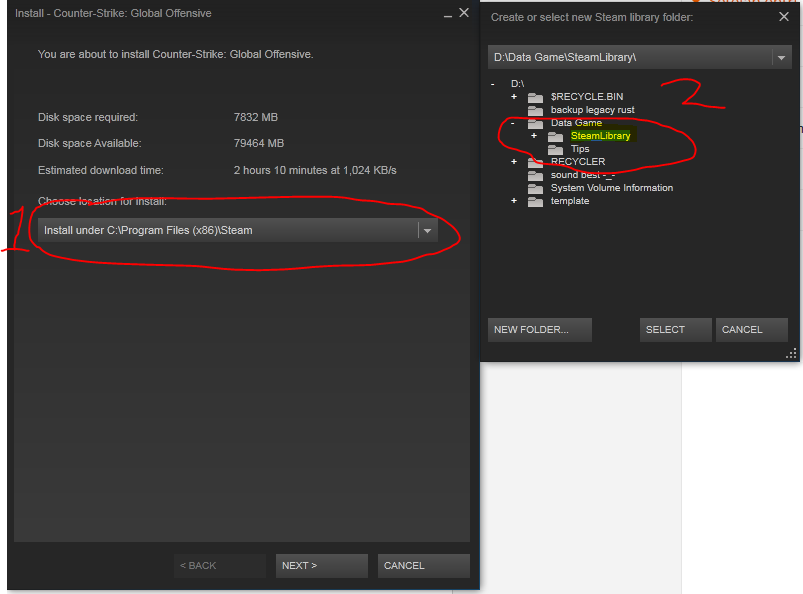Click CANCEL in the Install window
Screen dimensions: 803x594
(x=424, y=566)
